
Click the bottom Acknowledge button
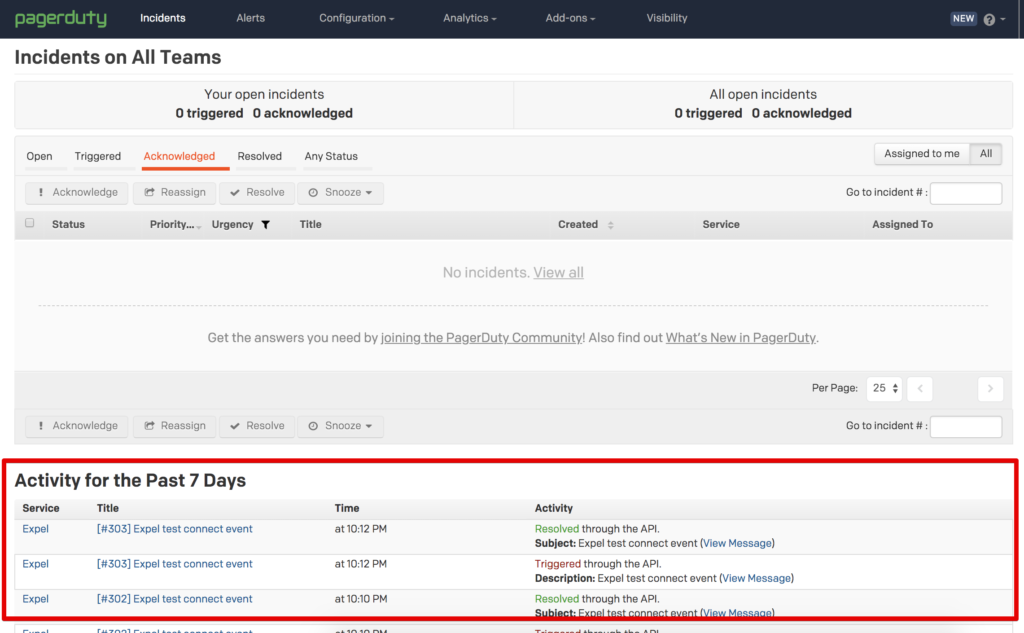coord(76,426)
